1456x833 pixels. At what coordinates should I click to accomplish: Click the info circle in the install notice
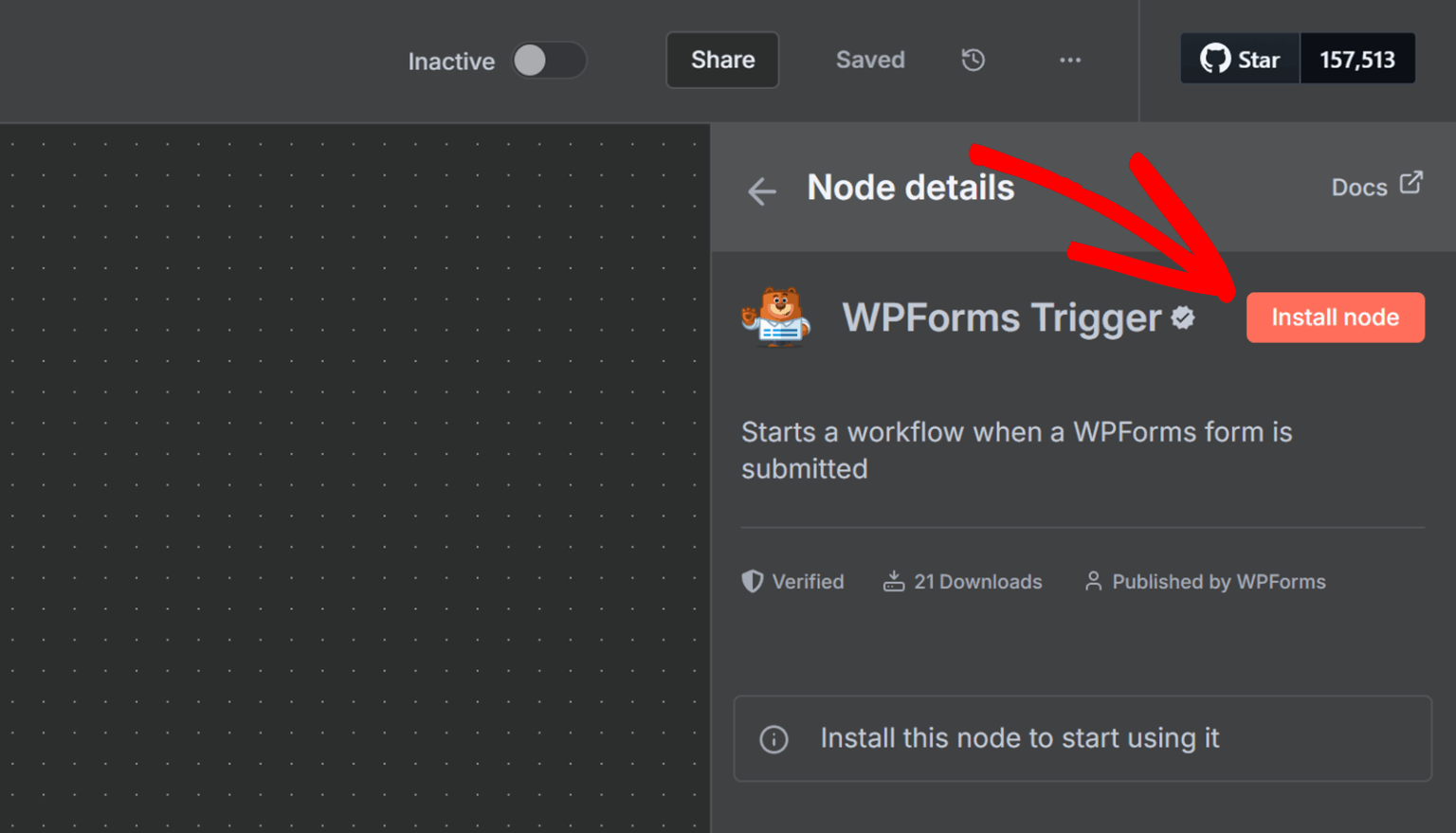[x=773, y=738]
